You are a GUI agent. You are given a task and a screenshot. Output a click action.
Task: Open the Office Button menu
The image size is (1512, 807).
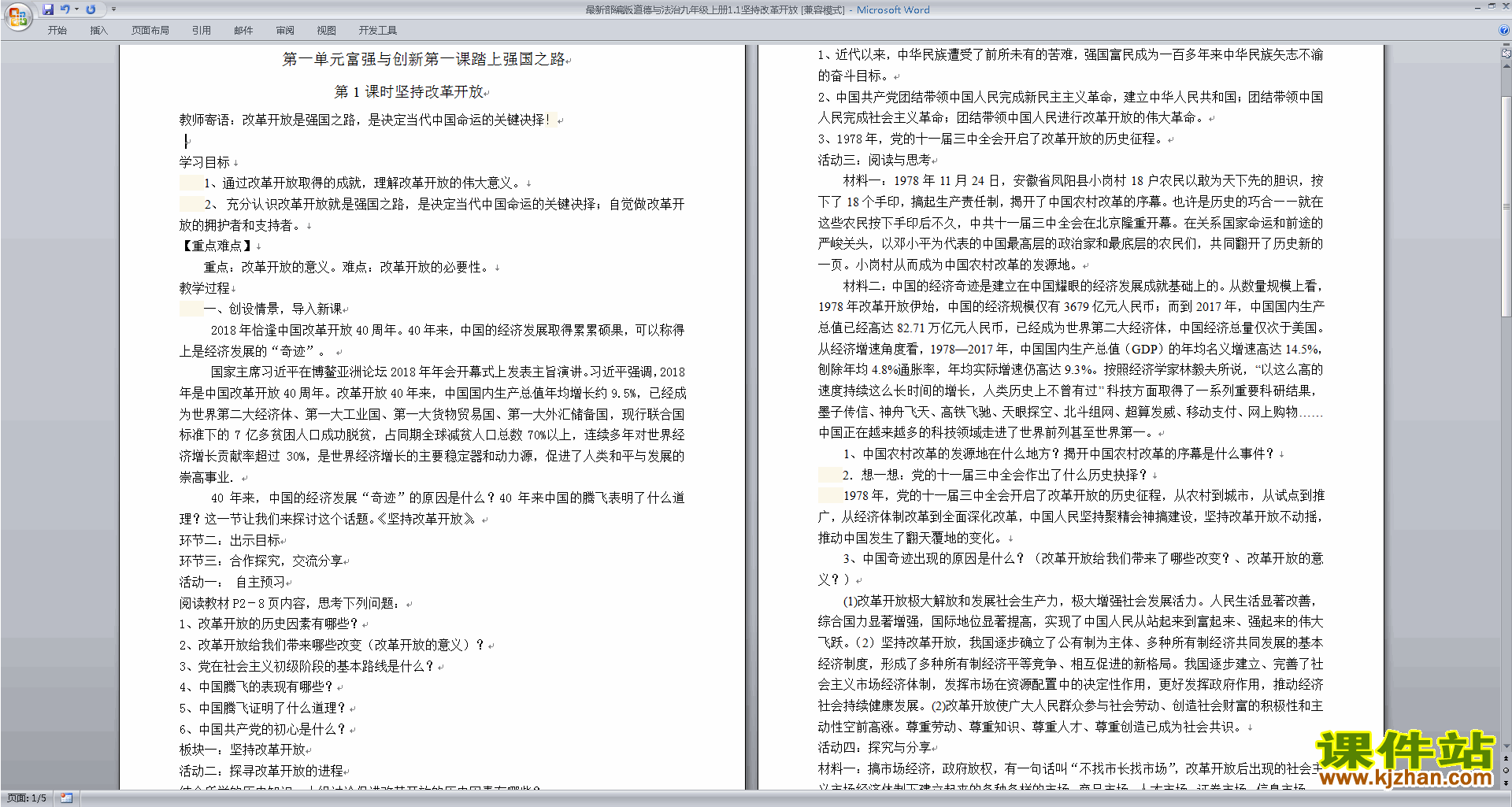coord(17,16)
